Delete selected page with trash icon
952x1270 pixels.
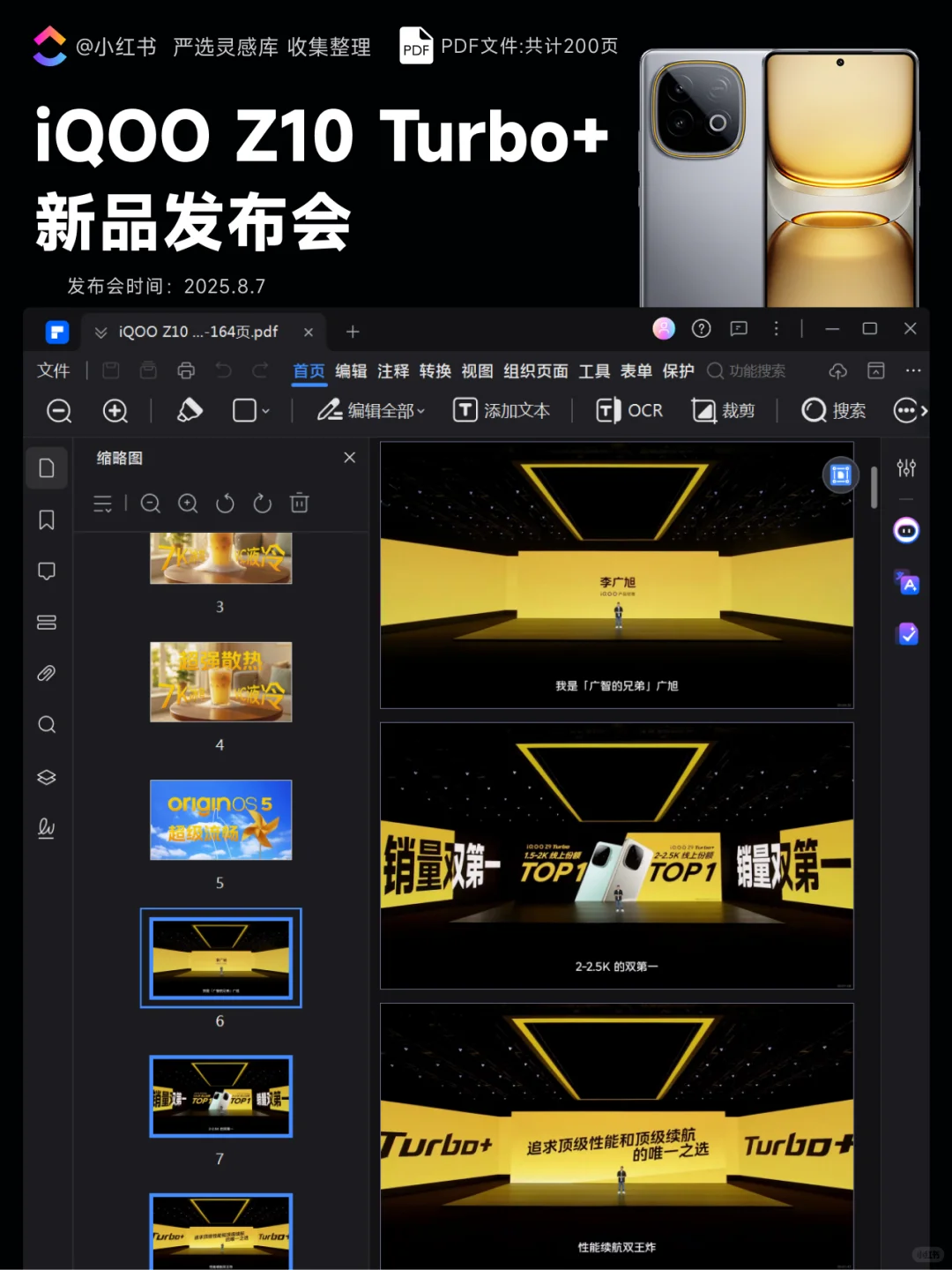coord(300,503)
